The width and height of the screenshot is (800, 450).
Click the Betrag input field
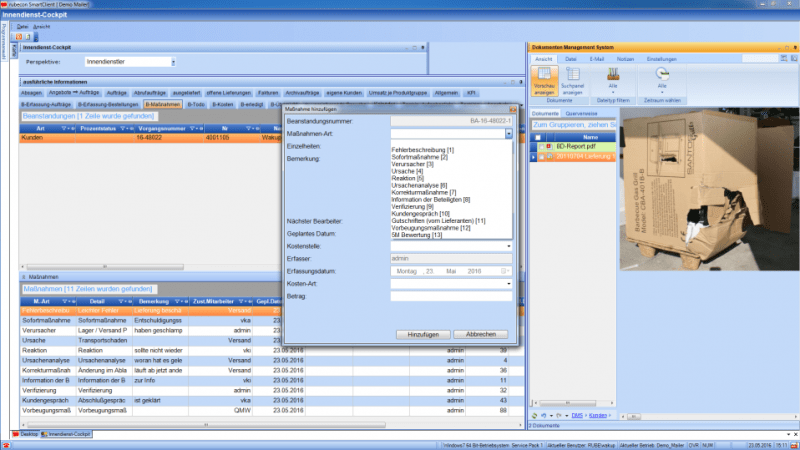[x=450, y=296]
